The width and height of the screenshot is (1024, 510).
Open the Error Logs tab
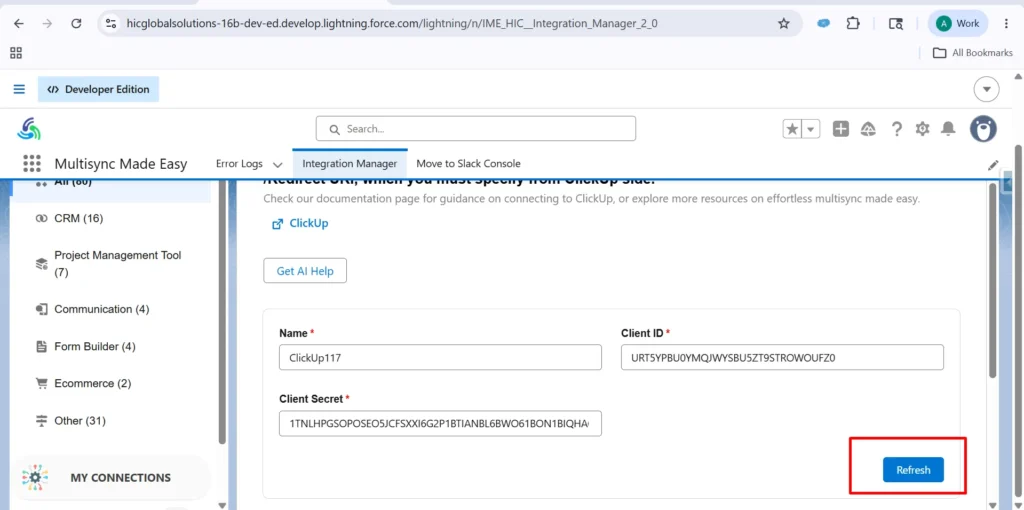[x=239, y=164]
